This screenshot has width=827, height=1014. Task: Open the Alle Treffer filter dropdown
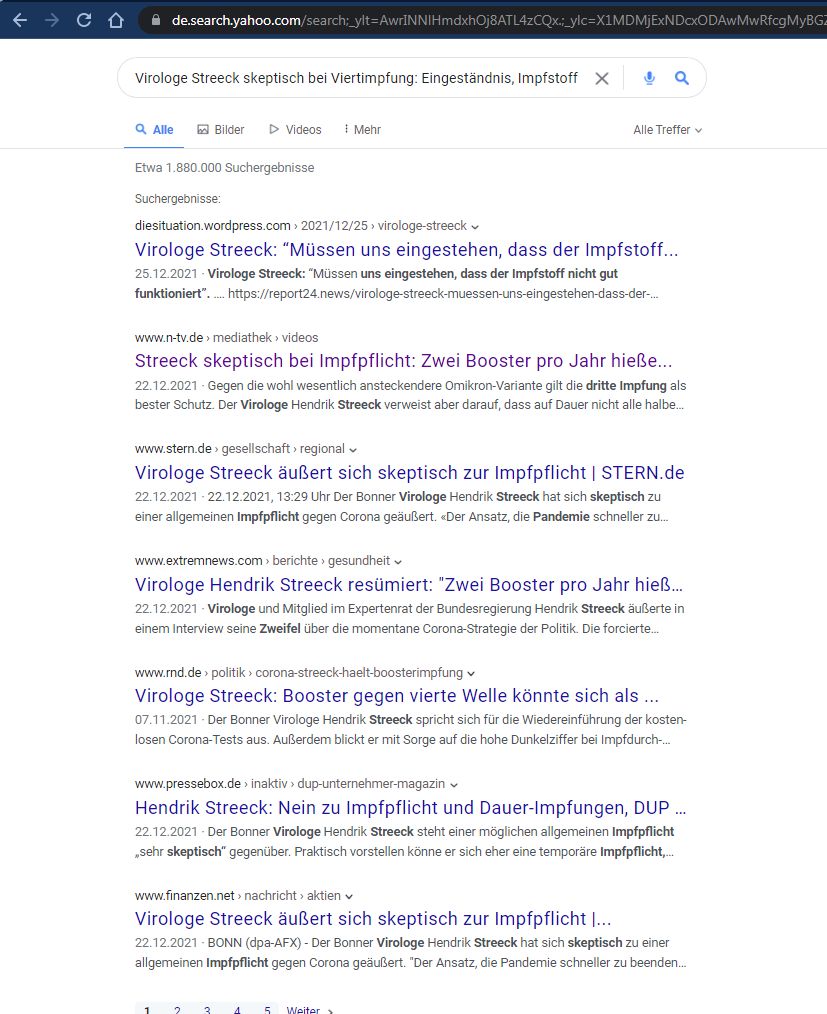pos(667,130)
